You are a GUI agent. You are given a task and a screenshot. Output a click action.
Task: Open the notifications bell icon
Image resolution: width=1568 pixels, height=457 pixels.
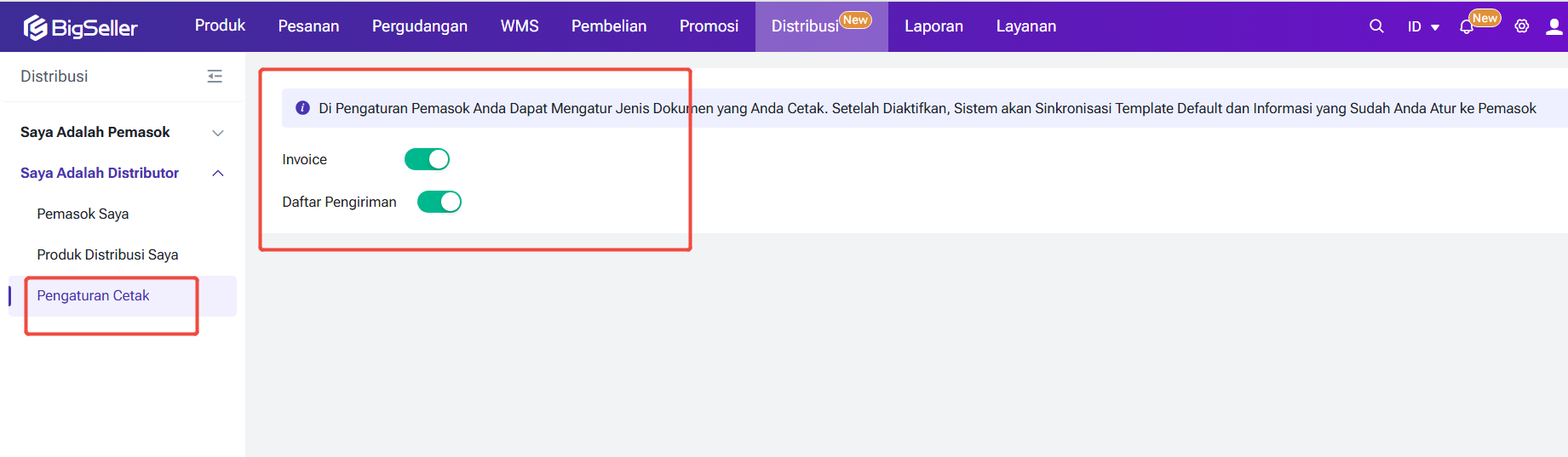click(1466, 27)
